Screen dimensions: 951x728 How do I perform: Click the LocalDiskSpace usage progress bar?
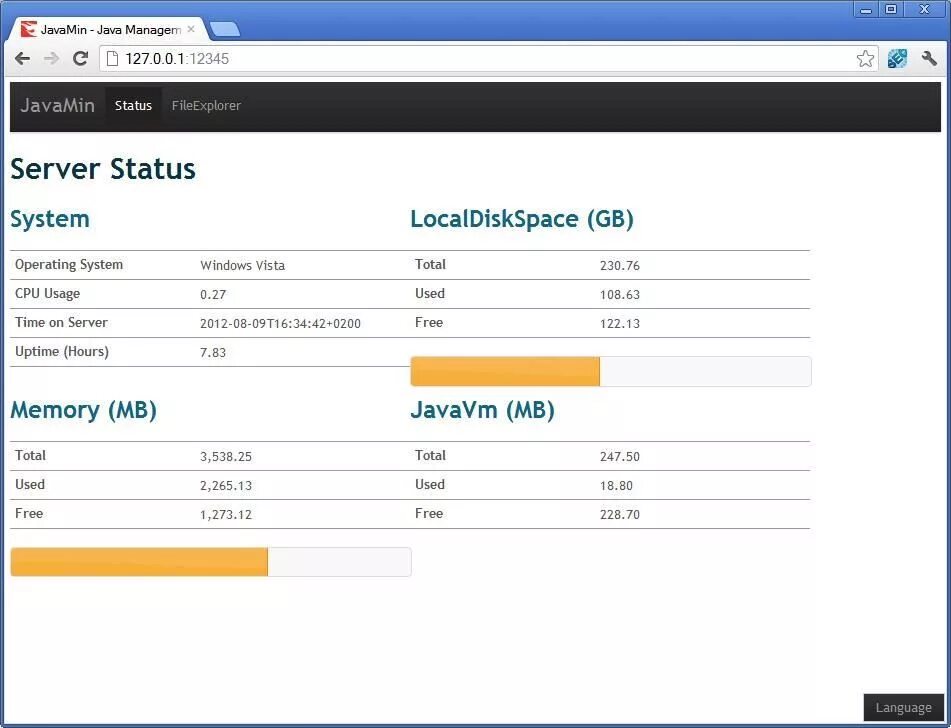tap(611, 371)
